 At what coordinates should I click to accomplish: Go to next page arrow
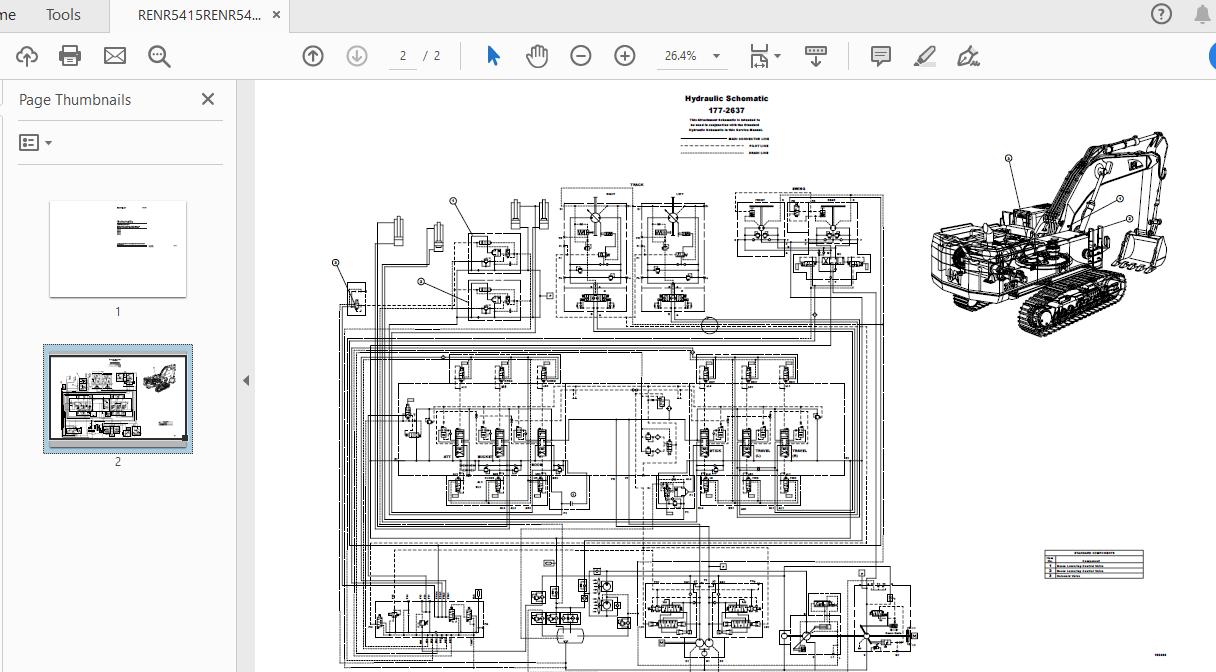coord(357,56)
